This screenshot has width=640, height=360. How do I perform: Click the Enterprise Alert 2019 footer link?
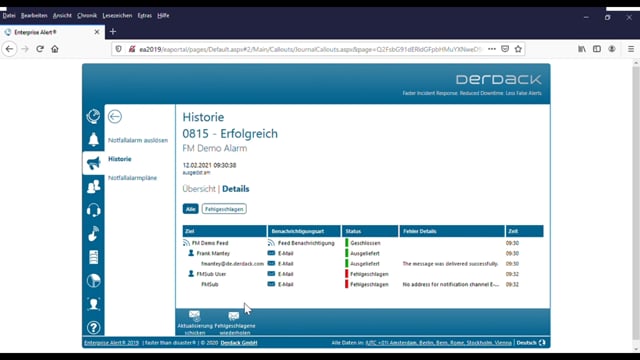pos(111,343)
